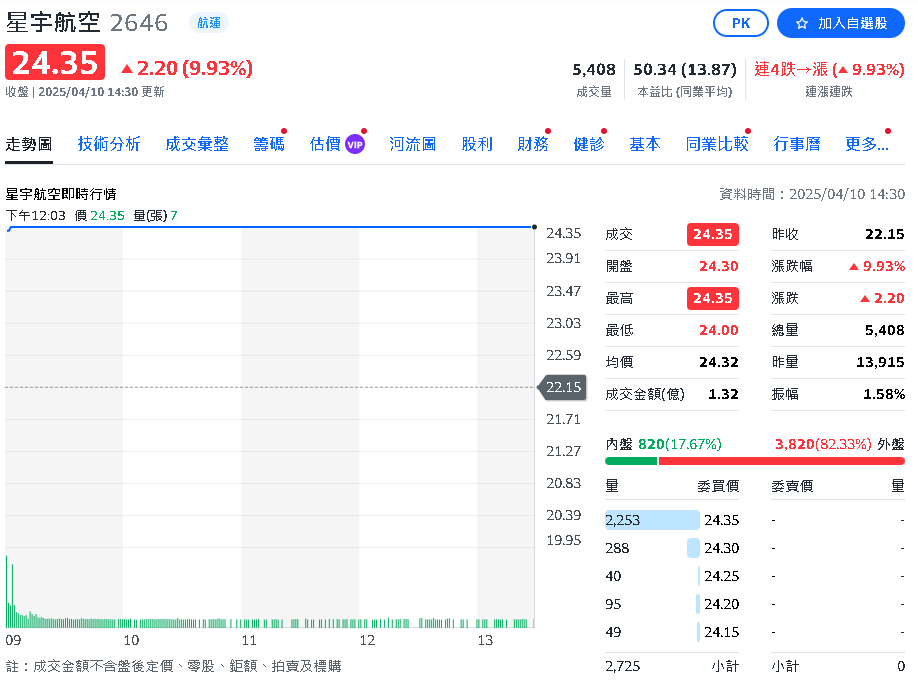
Task: Click the 昨量 value 13,915
Action: point(880,363)
